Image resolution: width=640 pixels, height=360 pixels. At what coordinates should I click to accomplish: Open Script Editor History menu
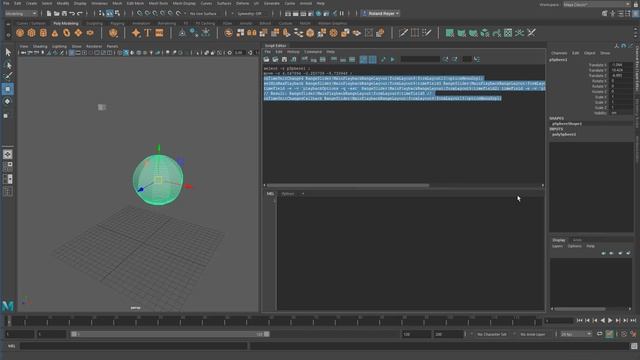click(x=293, y=52)
